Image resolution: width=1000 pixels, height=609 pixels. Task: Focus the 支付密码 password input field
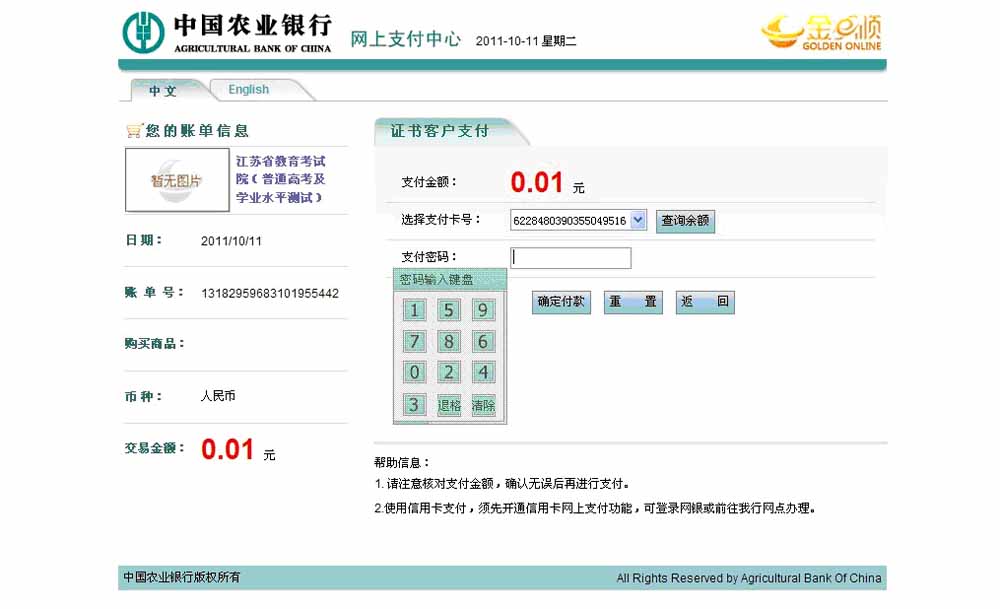[x=571, y=258]
